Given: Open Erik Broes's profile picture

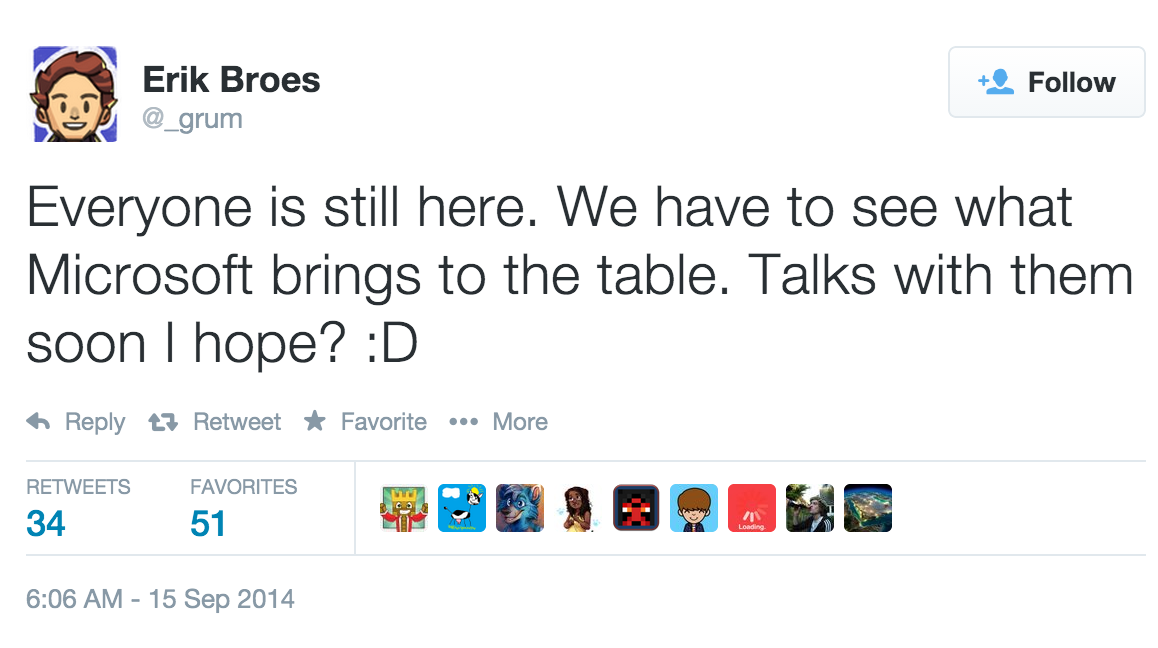Looking at the screenshot, I should [x=75, y=94].
